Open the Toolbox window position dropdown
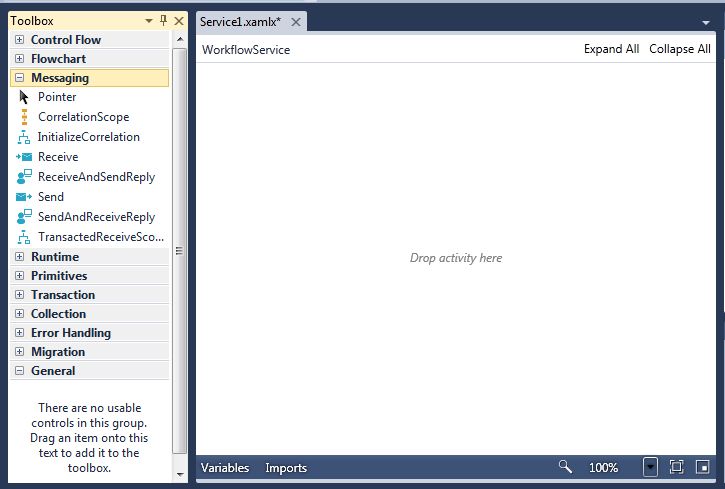 149,21
